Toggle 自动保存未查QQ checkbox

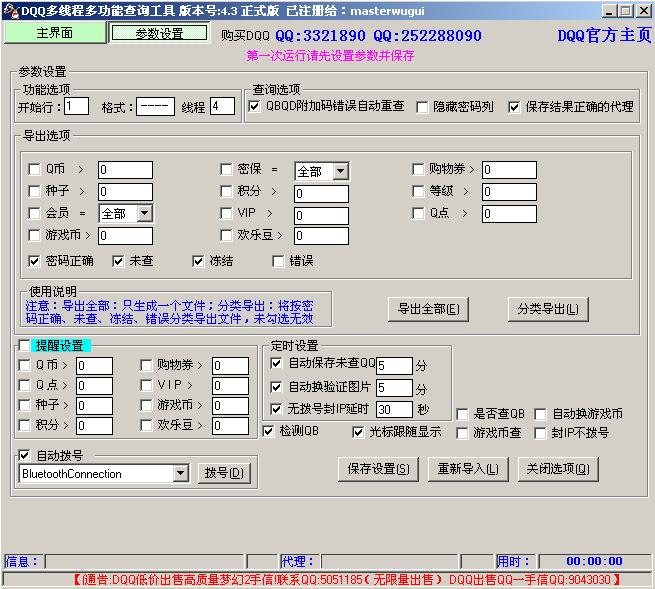click(276, 363)
